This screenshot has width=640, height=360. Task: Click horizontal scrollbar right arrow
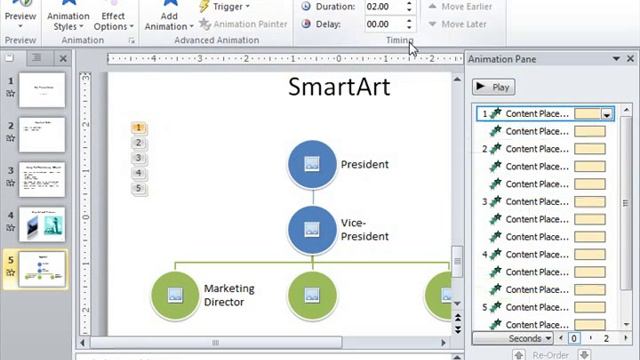click(444, 343)
